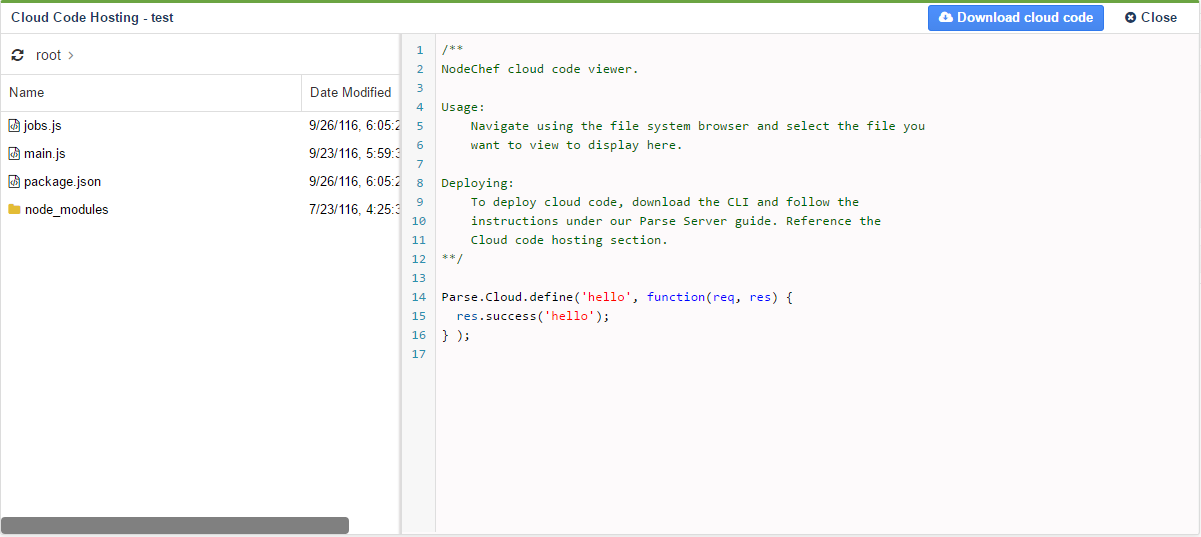Click the chevron after root breadcrumb

pos(71,56)
